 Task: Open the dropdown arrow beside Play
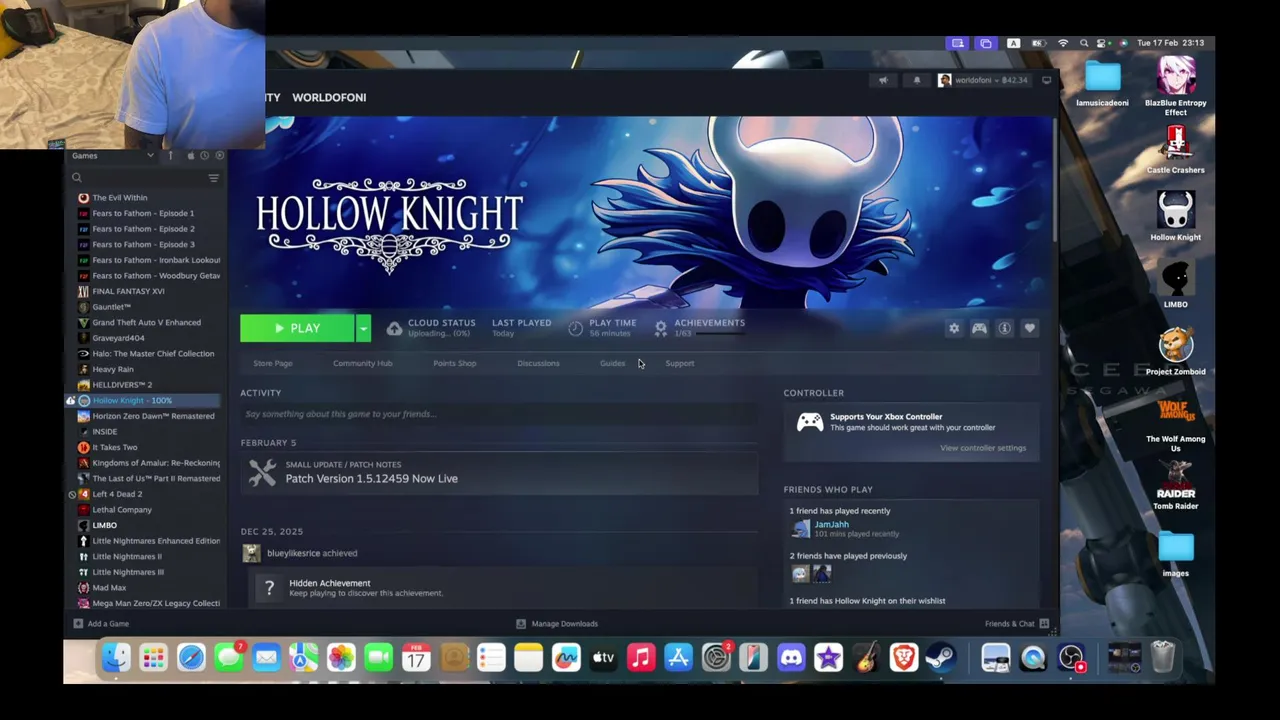tap(363, 328)
